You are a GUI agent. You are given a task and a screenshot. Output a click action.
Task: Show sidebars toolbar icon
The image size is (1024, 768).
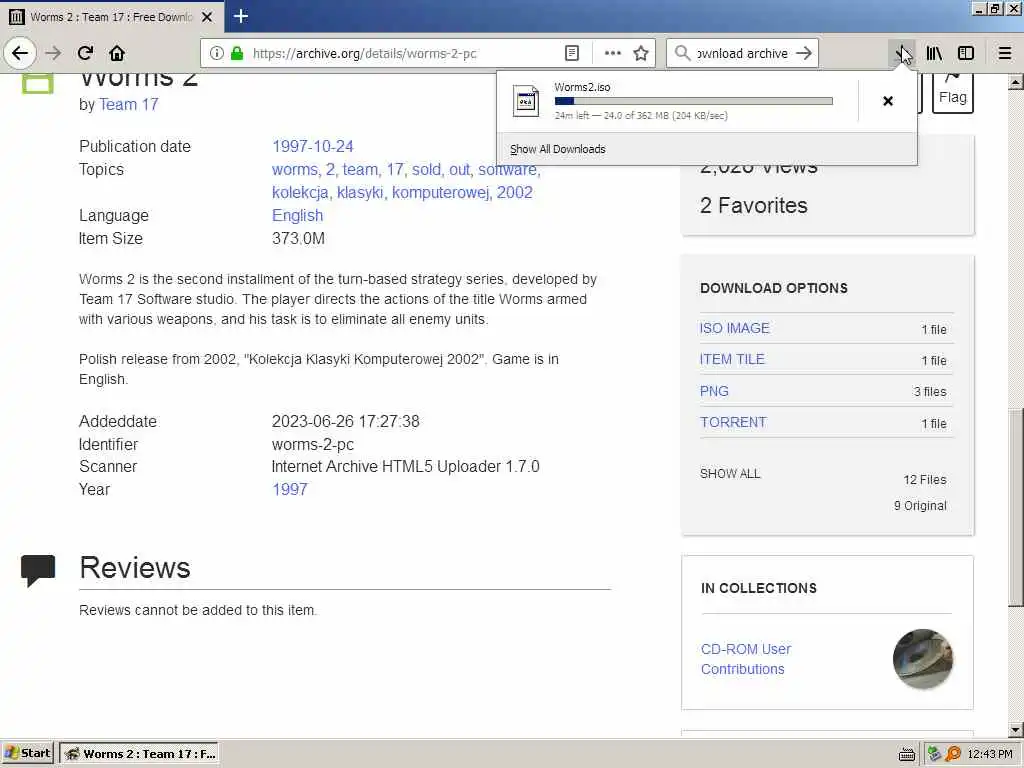[966, 53]
